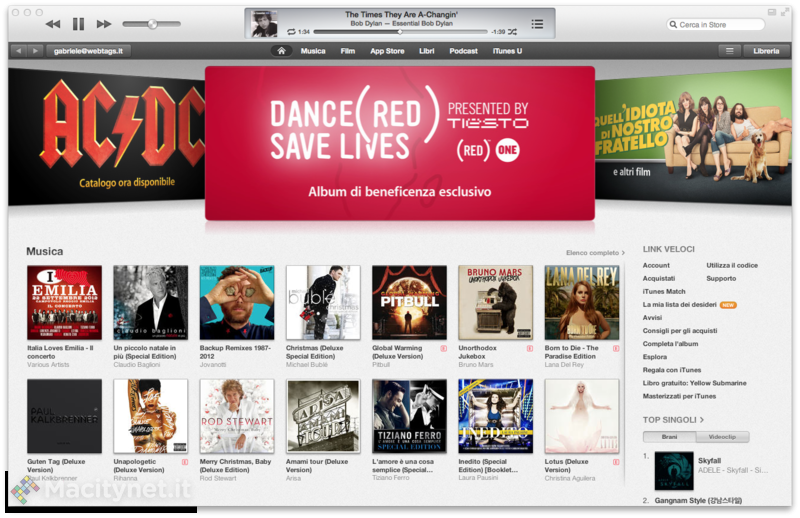Open Christina Aguilera Lotus cover
Image resolution: width=800 pixels, height=518 pixels.
[582, 416]
